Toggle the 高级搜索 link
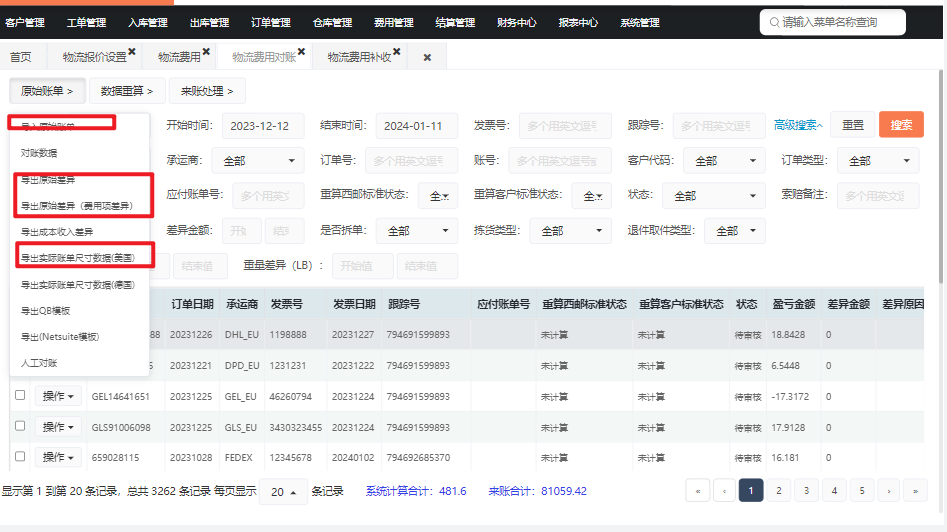Viewport: 947px width, 532px height. (798, 125)
